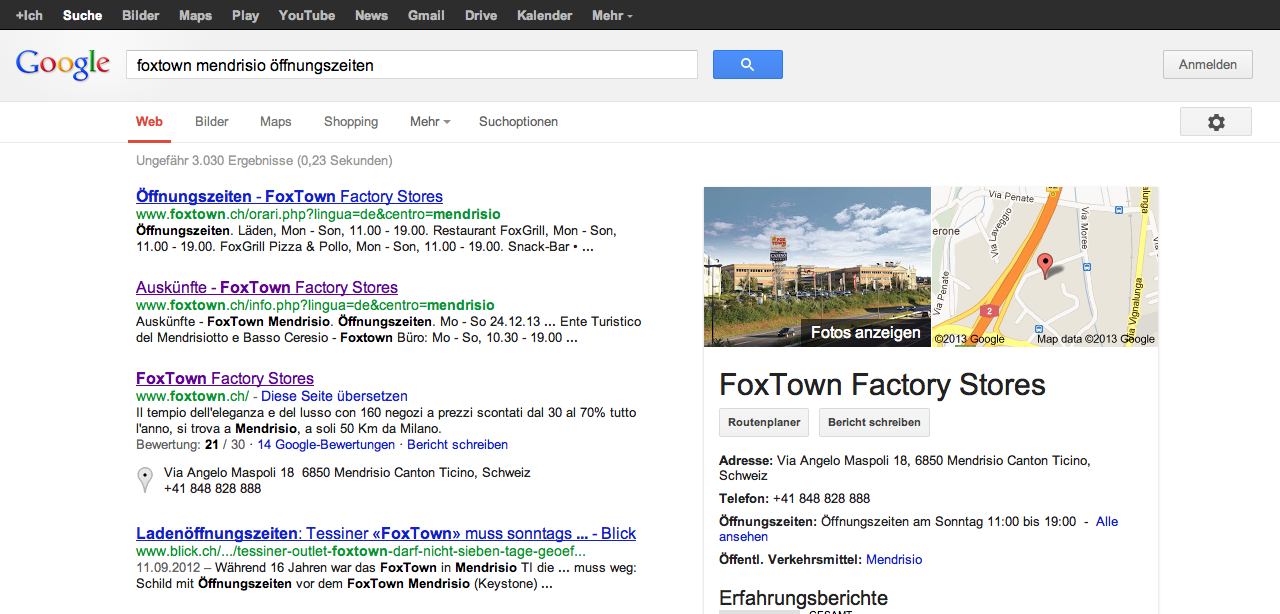This screenshot has height=614, width=1280.
Task: Open the Öffnungszeiten - FoxTown Factory Stores result
Action: coord(289,197)
